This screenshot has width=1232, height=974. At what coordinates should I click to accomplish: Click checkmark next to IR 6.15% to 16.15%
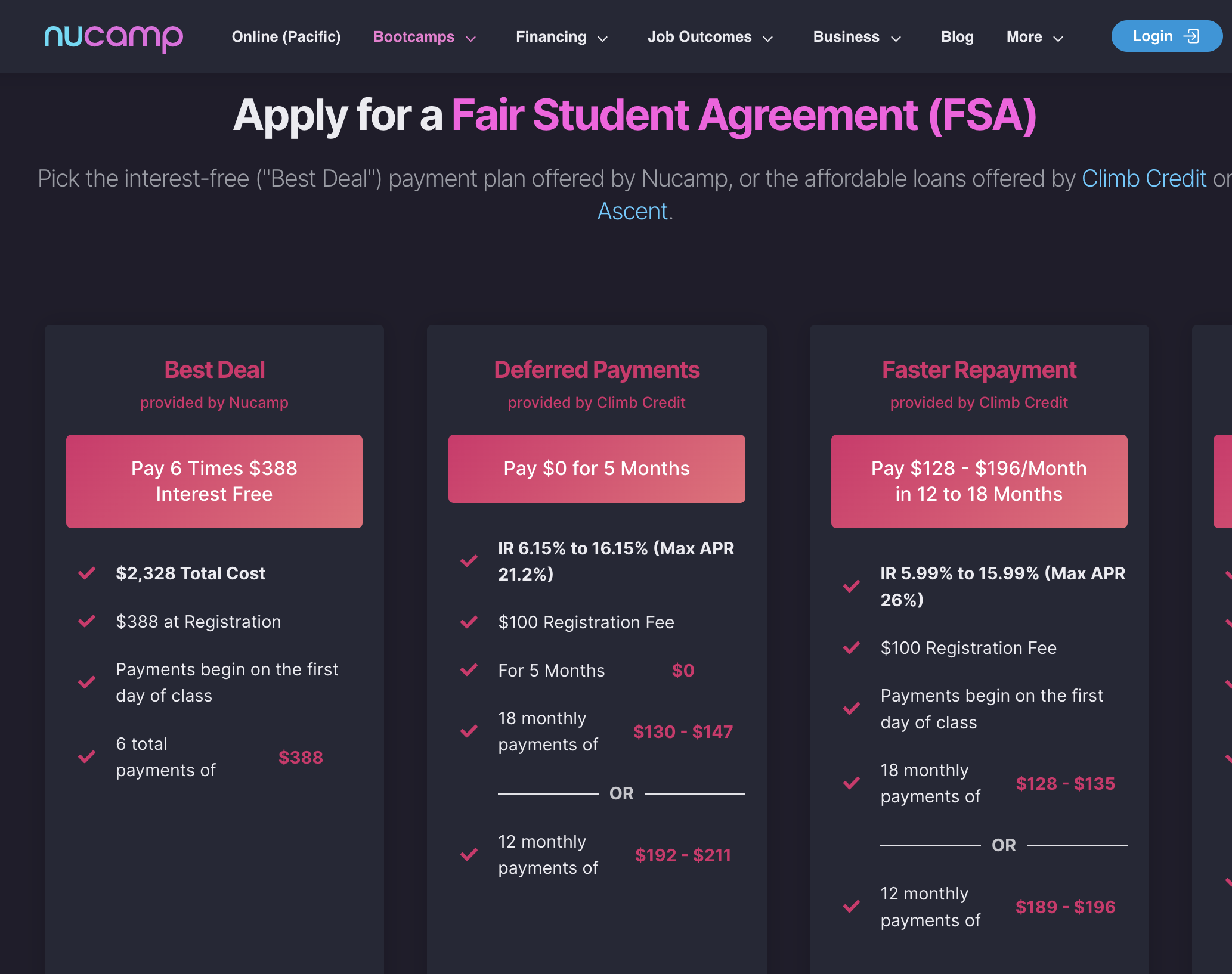(469, 561)
